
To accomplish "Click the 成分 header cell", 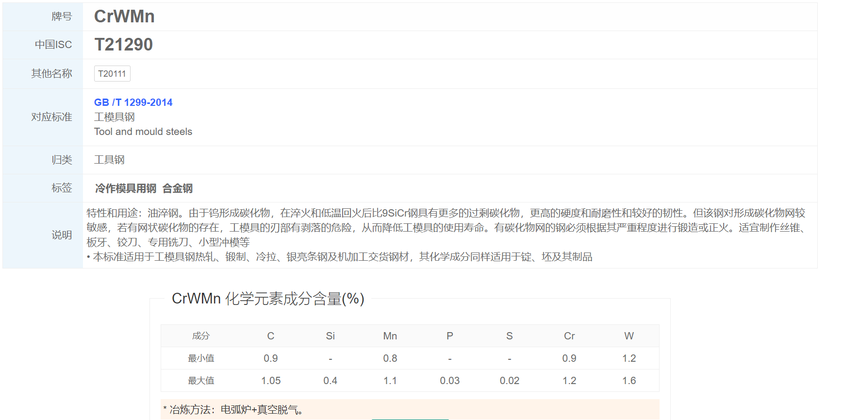I will tap(201, 336).
